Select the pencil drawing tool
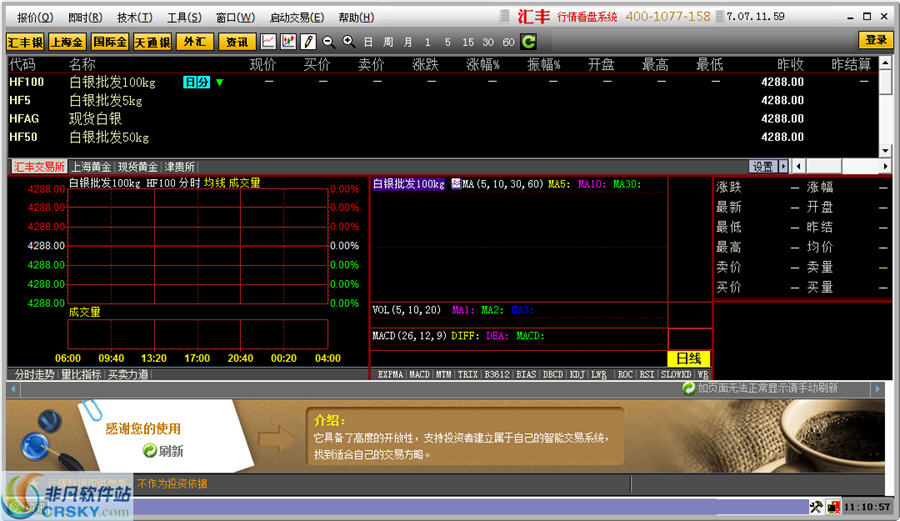900x521 pixels. click(308, 41)
